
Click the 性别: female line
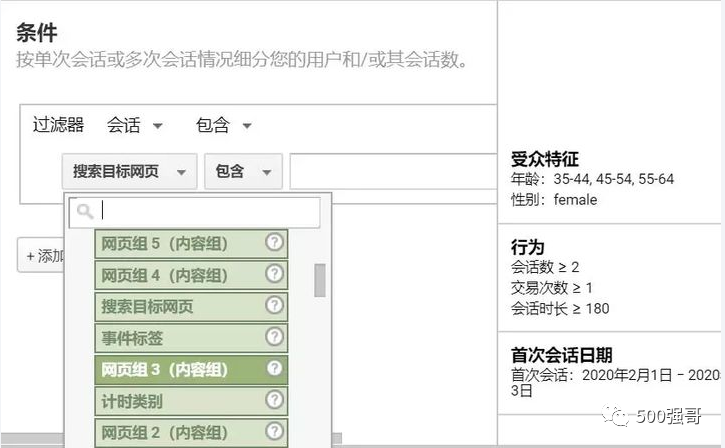554,200
